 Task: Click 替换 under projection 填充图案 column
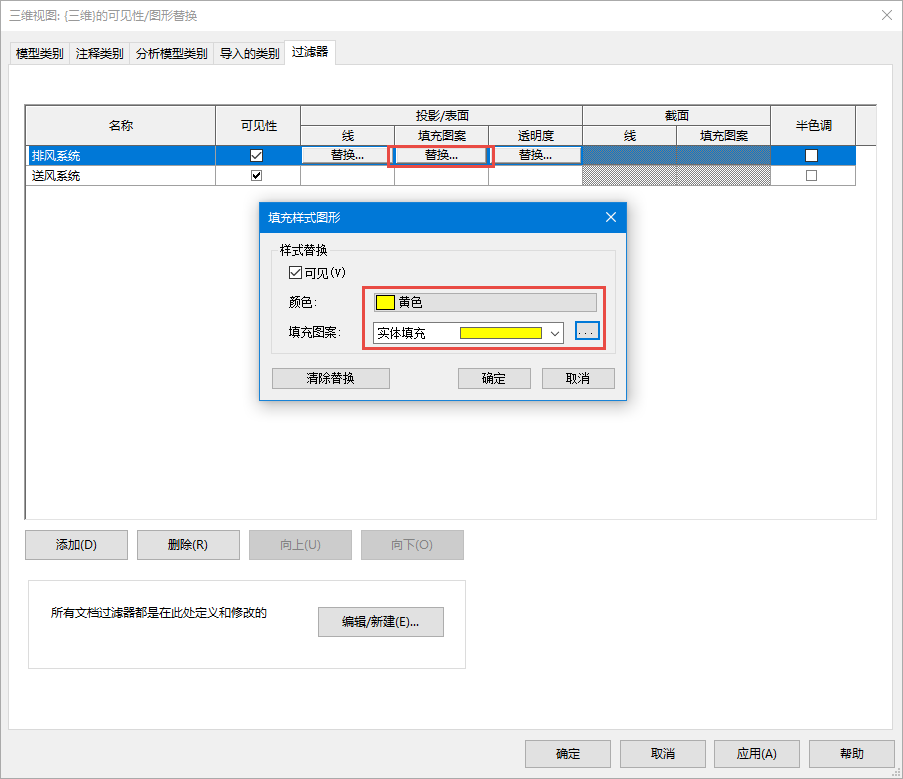(441, 155)
